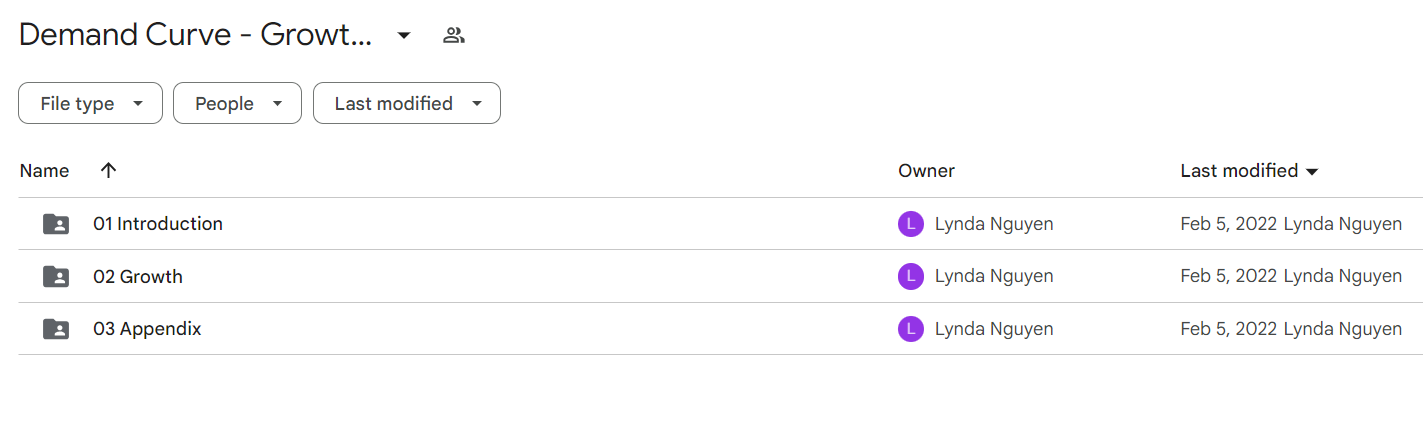Sort files by the Name column header
Screen dimensions: 1423x437
44,171
